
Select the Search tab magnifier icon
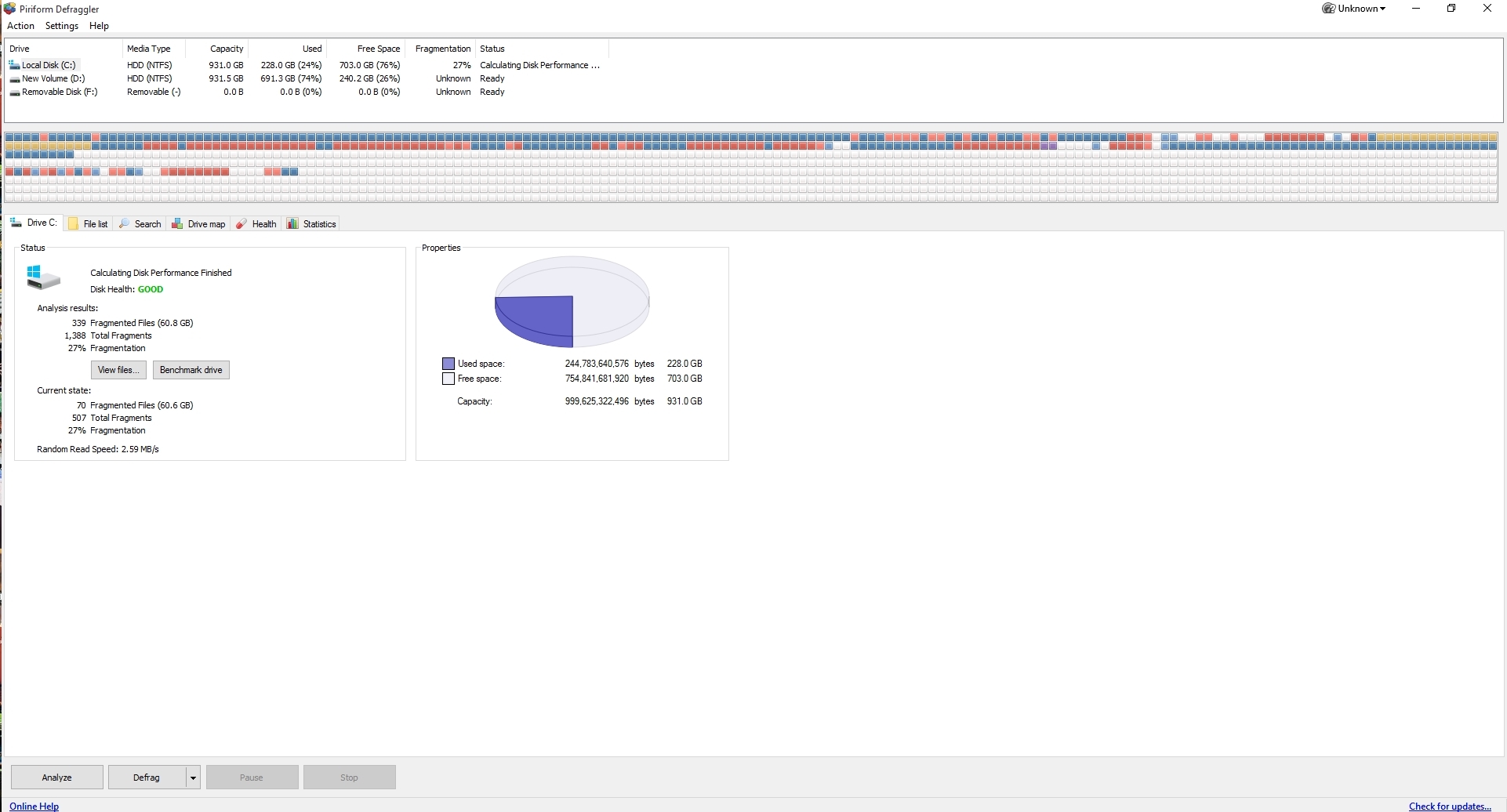125,223
